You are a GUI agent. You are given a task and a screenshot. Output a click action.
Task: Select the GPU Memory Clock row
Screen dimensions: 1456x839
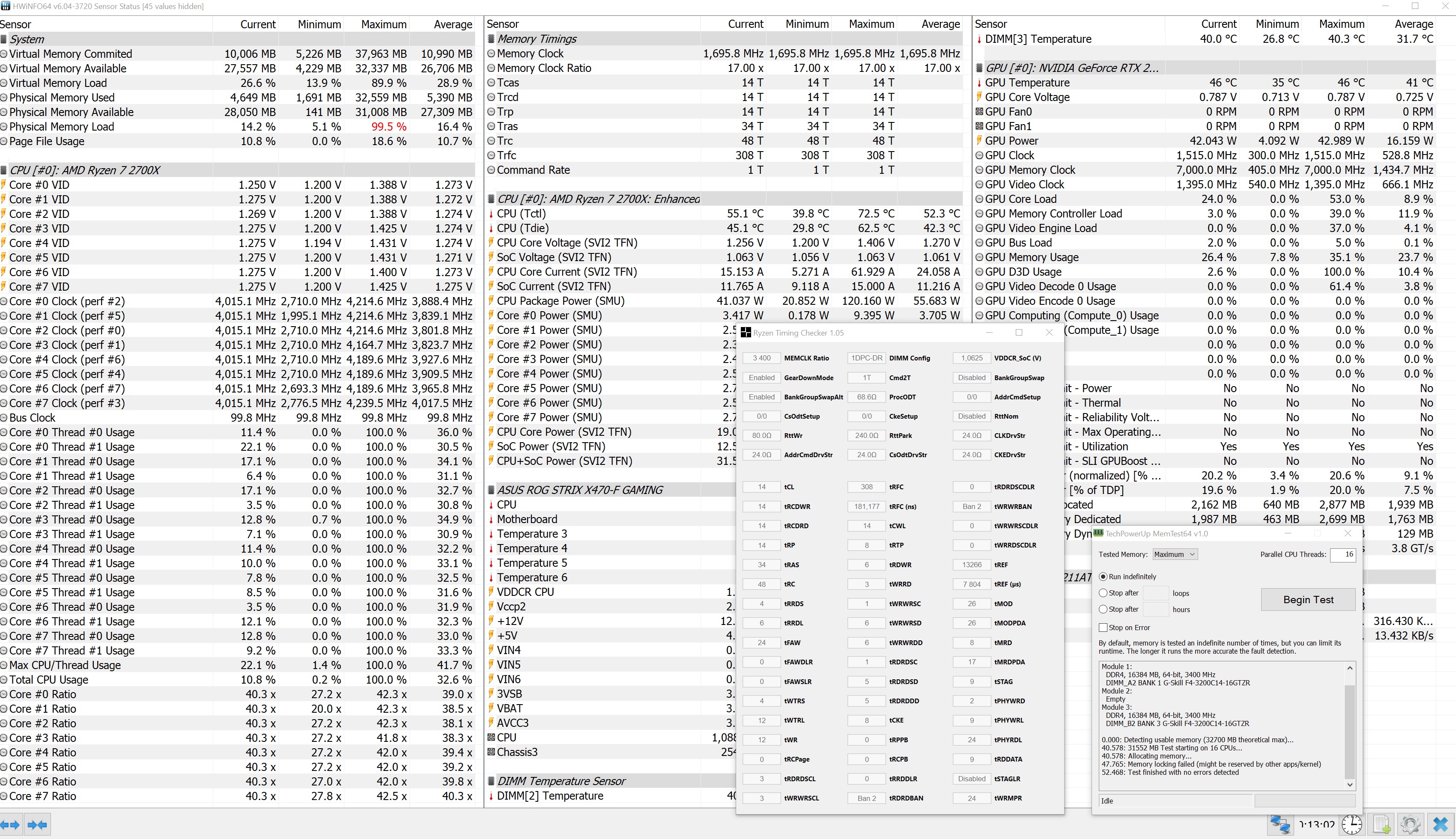coord(1205,170)
